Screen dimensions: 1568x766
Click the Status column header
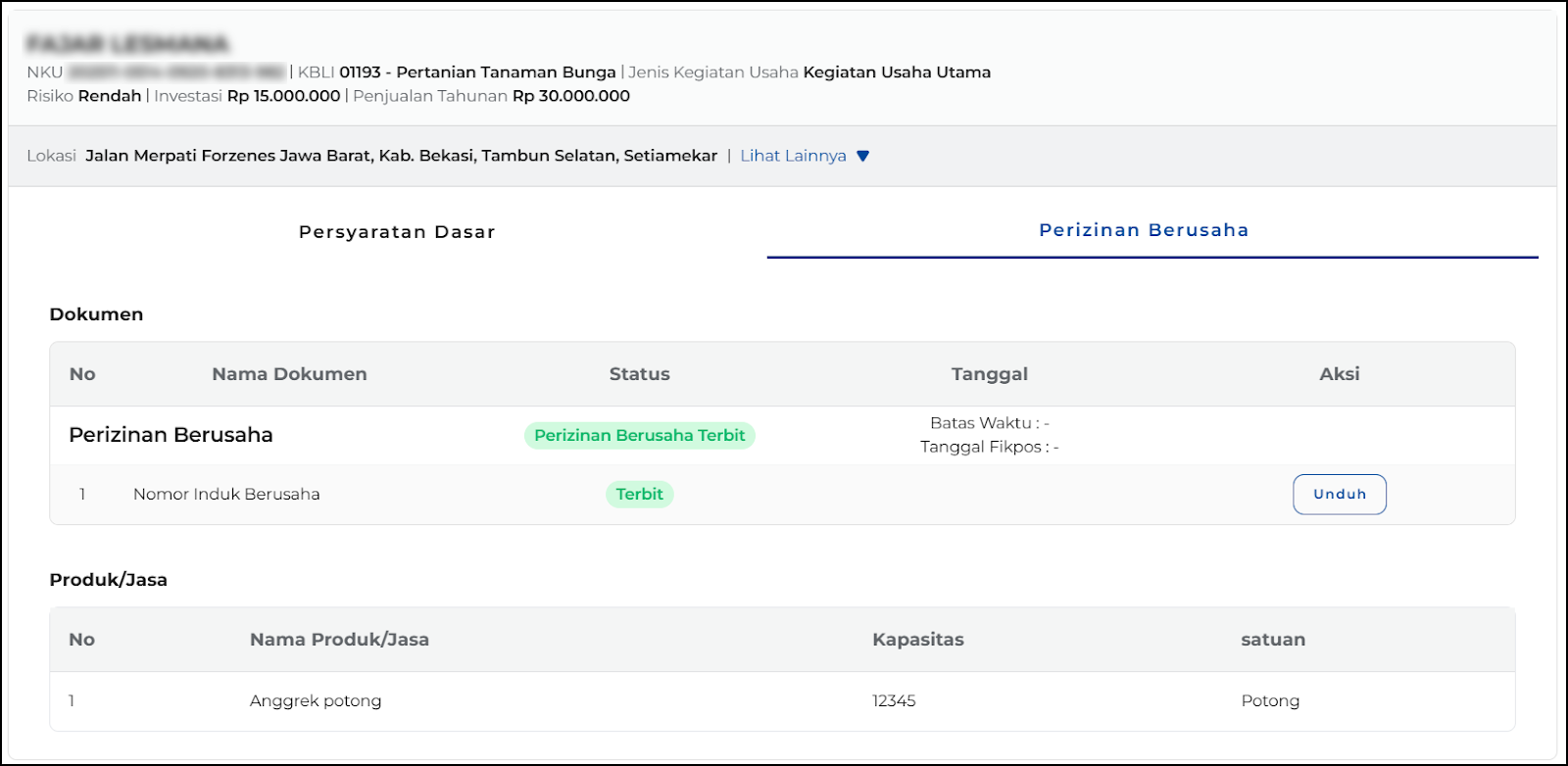tap(639, 374)
